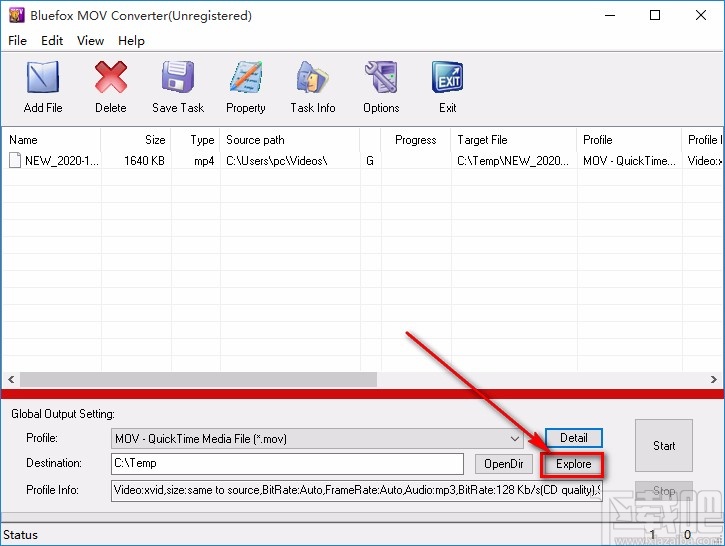Sort by the Size column header
Screen dimensions: 725x546
[x=135, y=140]
